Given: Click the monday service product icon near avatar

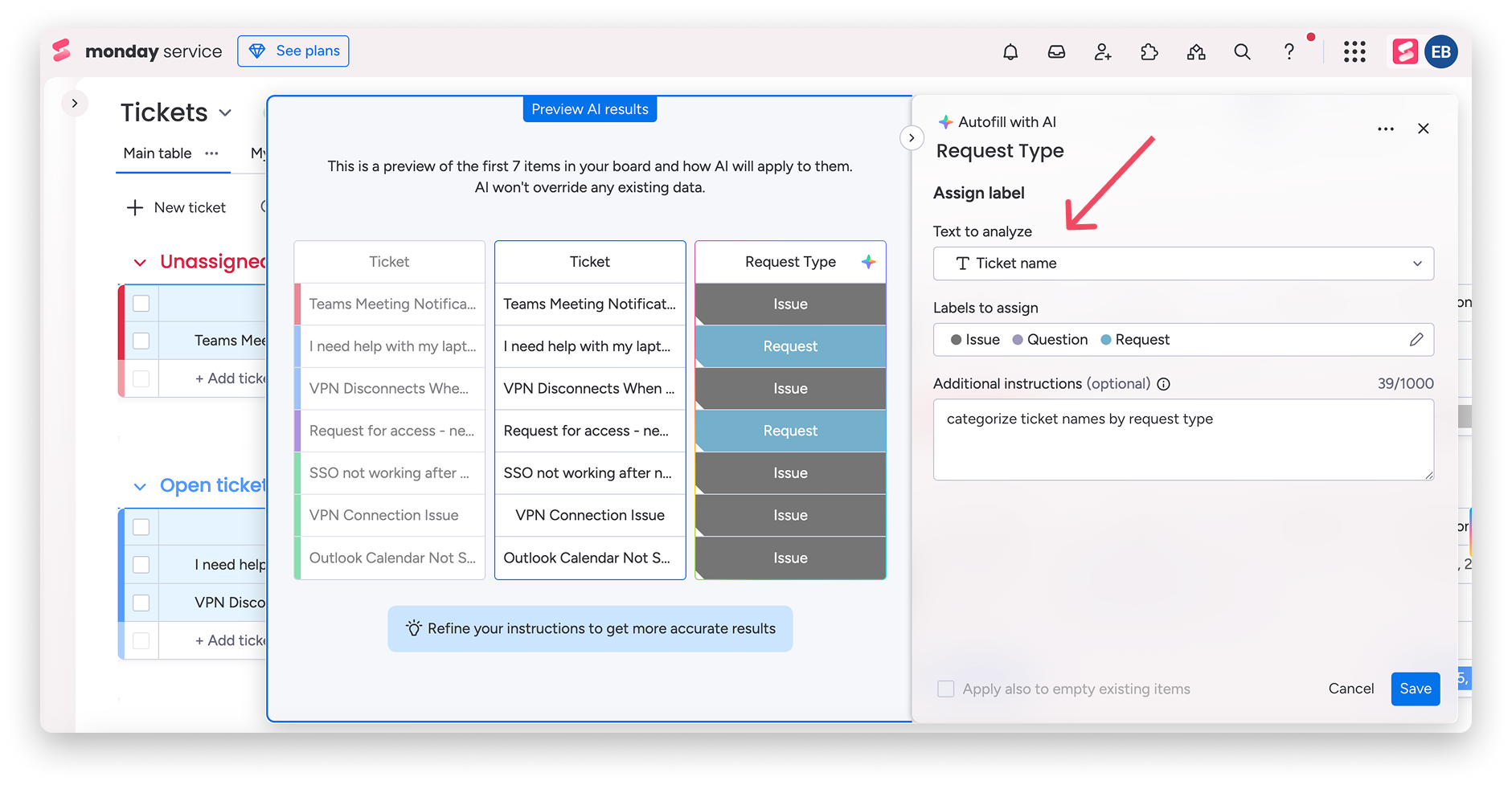Looking at the screenshot, I should tap(1405, 52).
